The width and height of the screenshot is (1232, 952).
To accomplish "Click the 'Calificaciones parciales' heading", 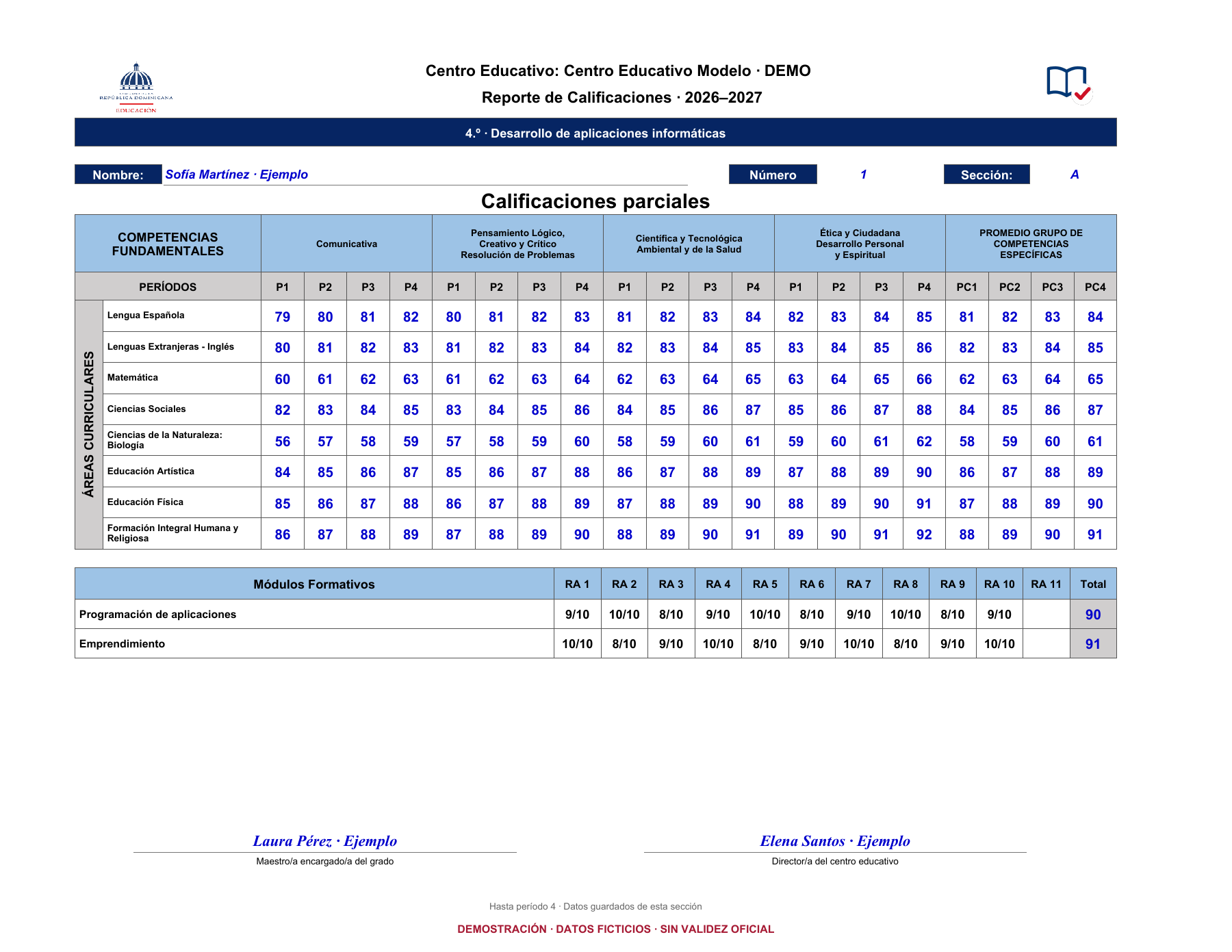I will tap(595, 201).
